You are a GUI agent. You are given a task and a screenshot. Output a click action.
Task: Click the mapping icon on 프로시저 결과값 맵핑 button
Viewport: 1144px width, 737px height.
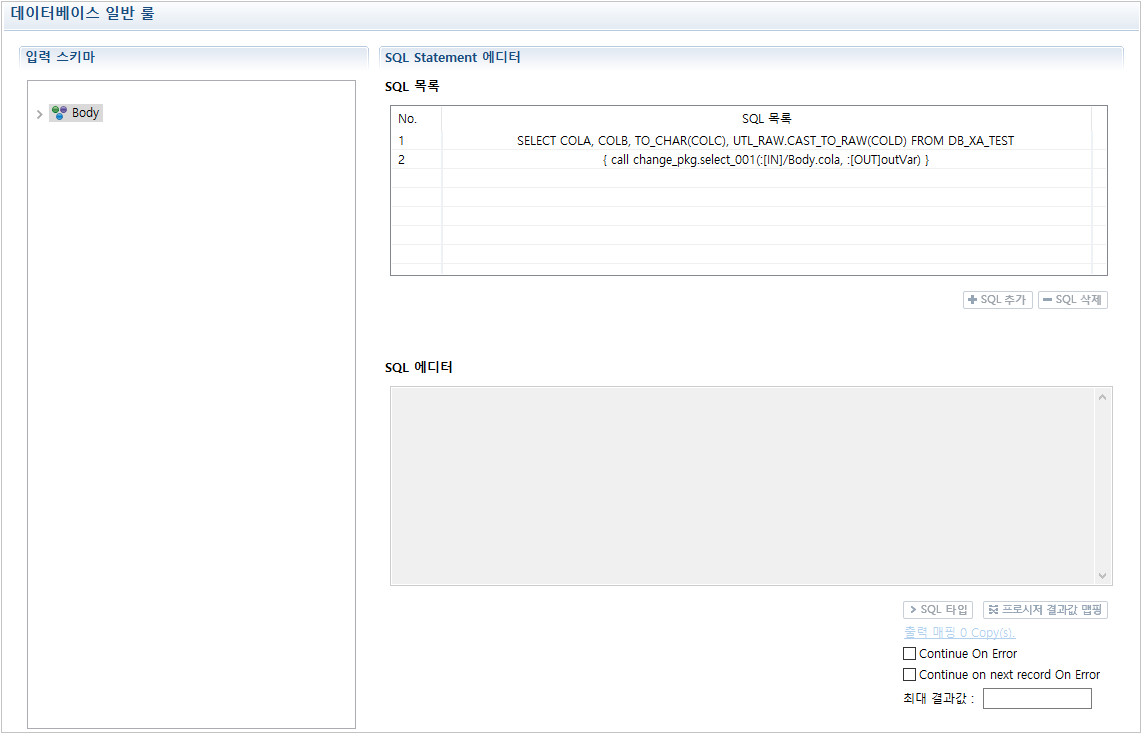coord(991,610)
